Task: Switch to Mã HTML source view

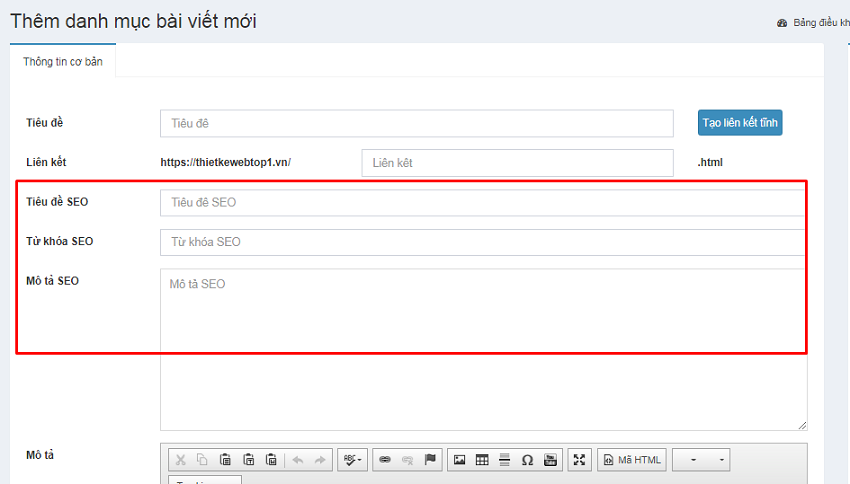Action: coord(632,460)
